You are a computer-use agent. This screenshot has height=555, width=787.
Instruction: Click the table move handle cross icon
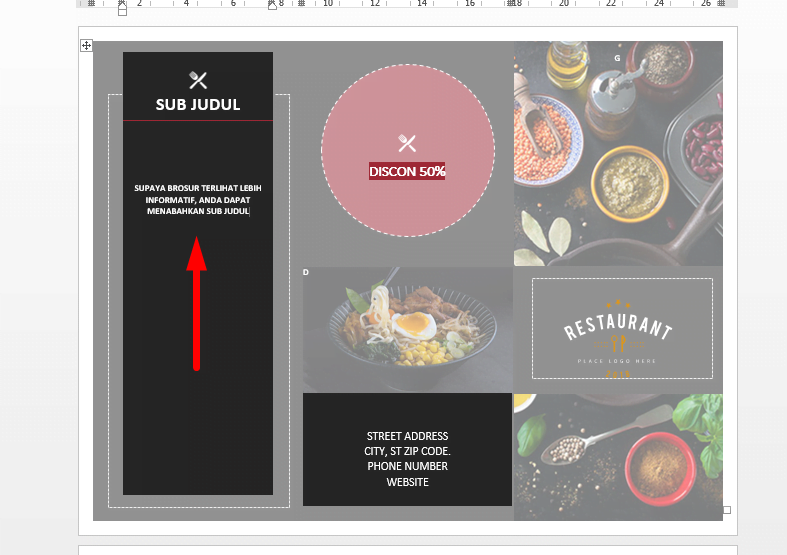tap(86, 45)
